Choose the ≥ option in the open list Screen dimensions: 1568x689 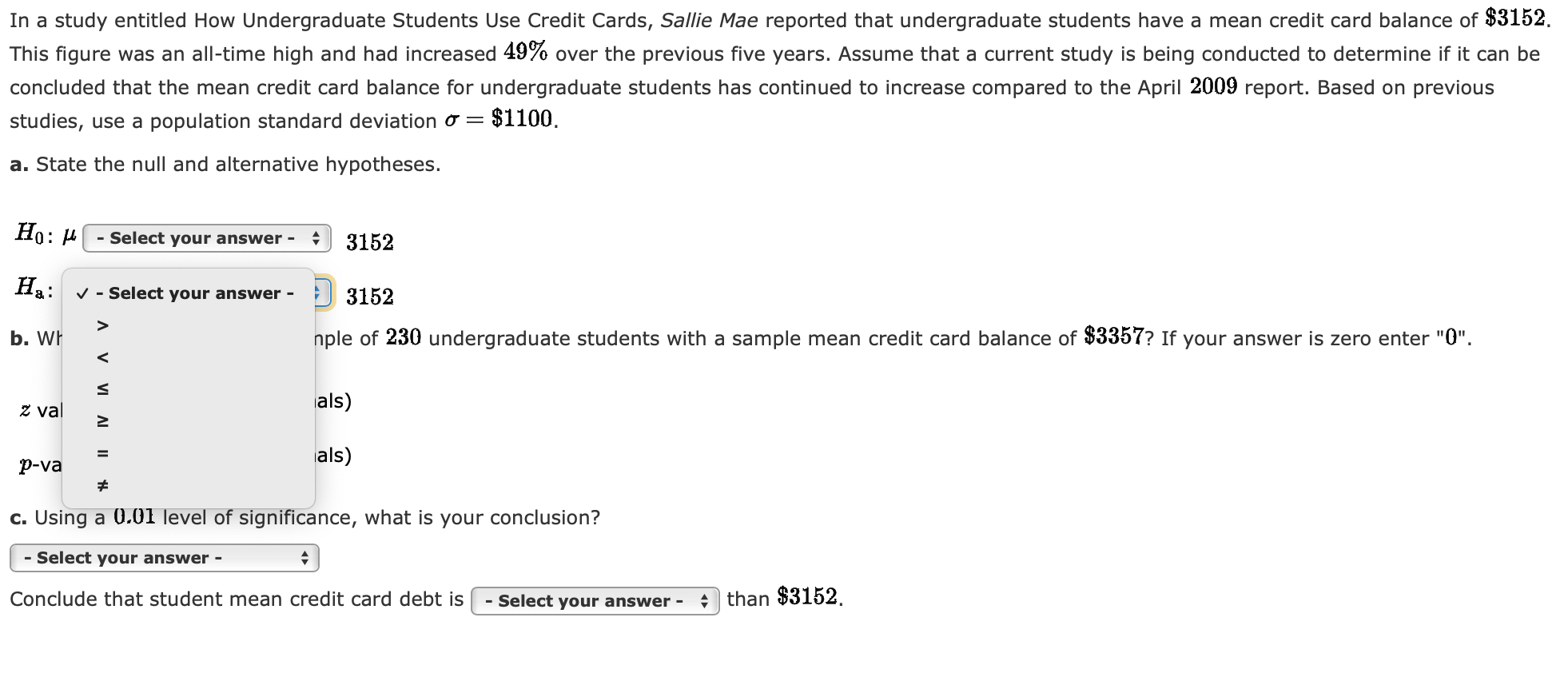101,421
